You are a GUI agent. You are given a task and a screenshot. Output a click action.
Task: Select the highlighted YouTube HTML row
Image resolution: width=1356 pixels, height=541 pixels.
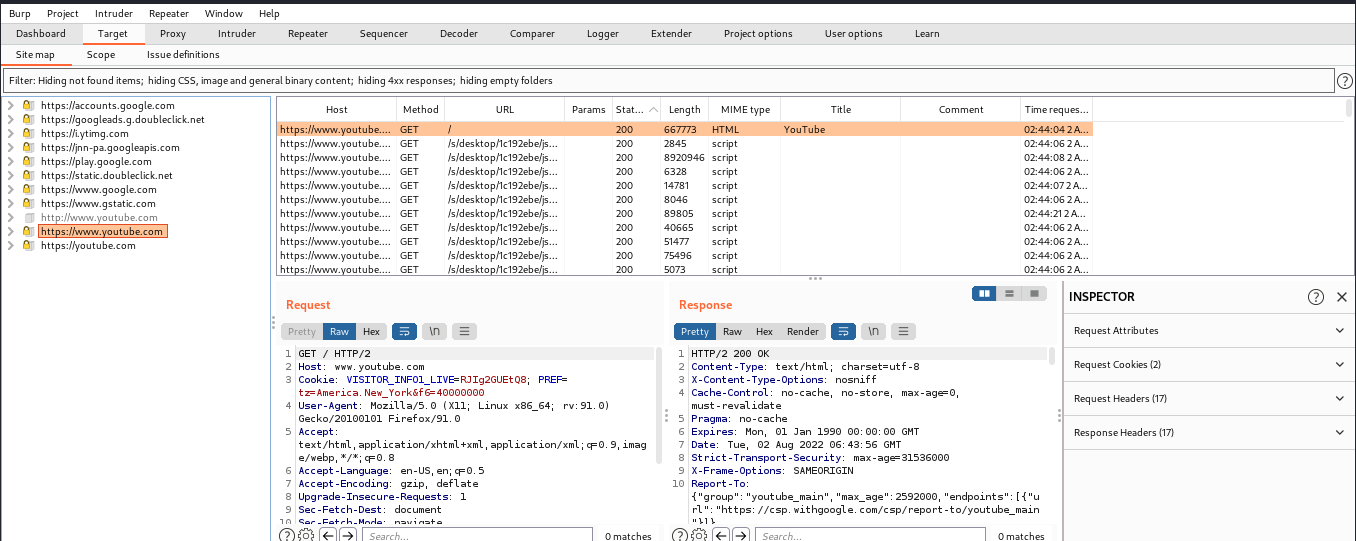click(x=684, y=129)
